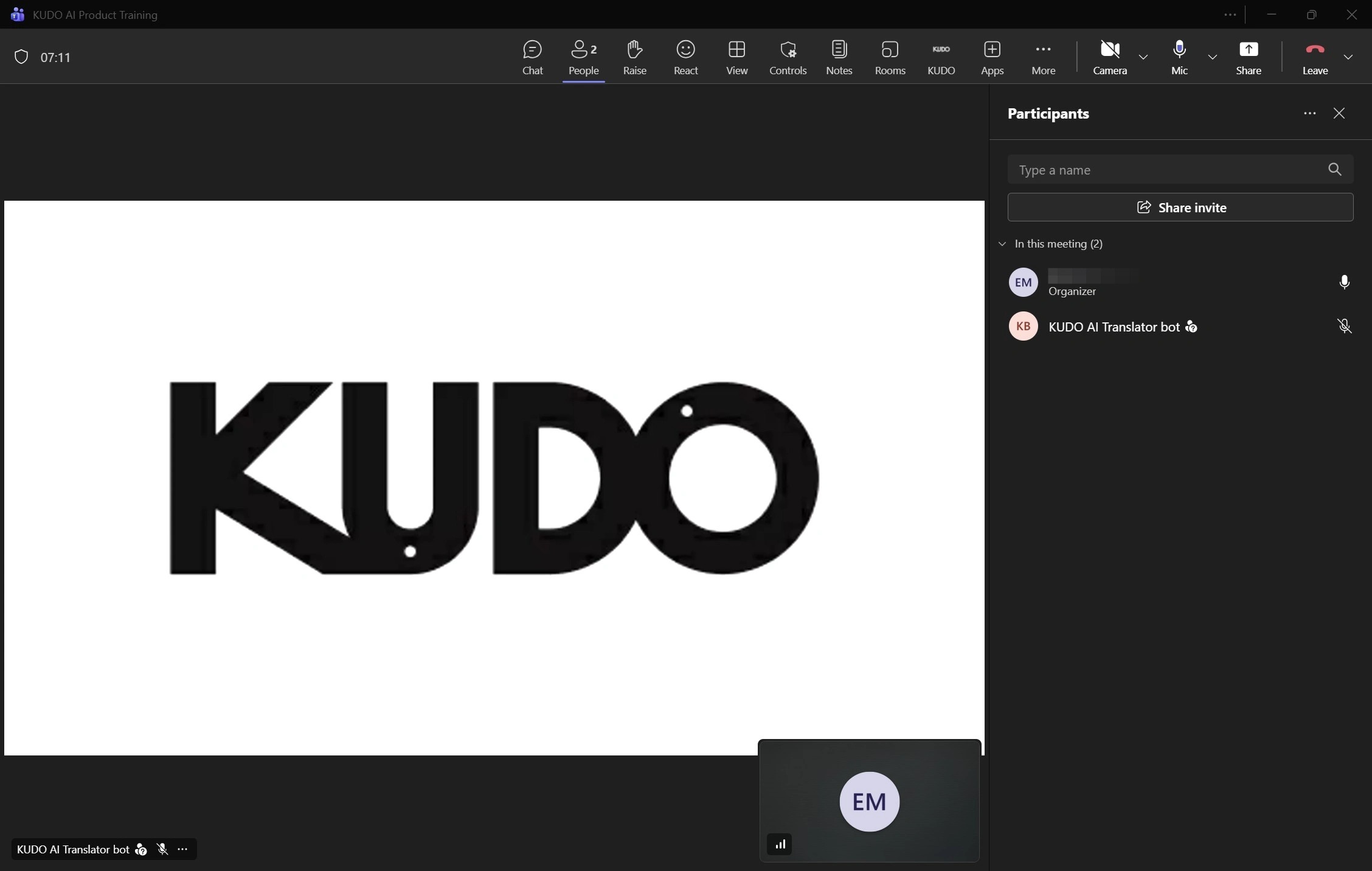1372x871 pixels.
Task: Click the muted mic icon on bot tile label
Action: [162, 849]
